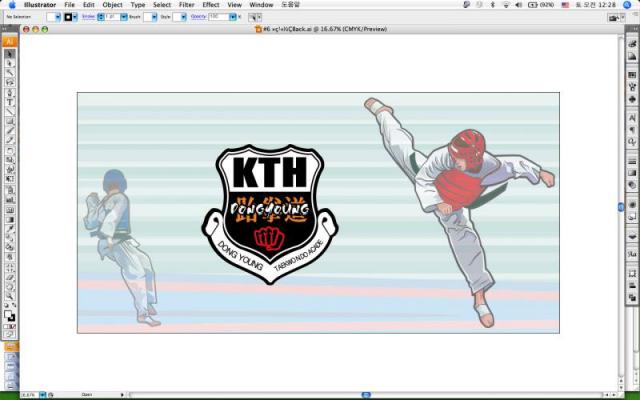Open the Type menu
This screenshot has width=640, height=400.
pyautogui.click(x=138, y=4)
